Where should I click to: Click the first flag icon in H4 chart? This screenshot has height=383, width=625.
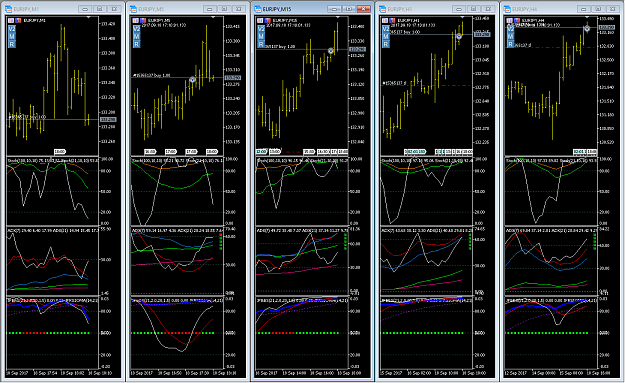click(510, 20)
